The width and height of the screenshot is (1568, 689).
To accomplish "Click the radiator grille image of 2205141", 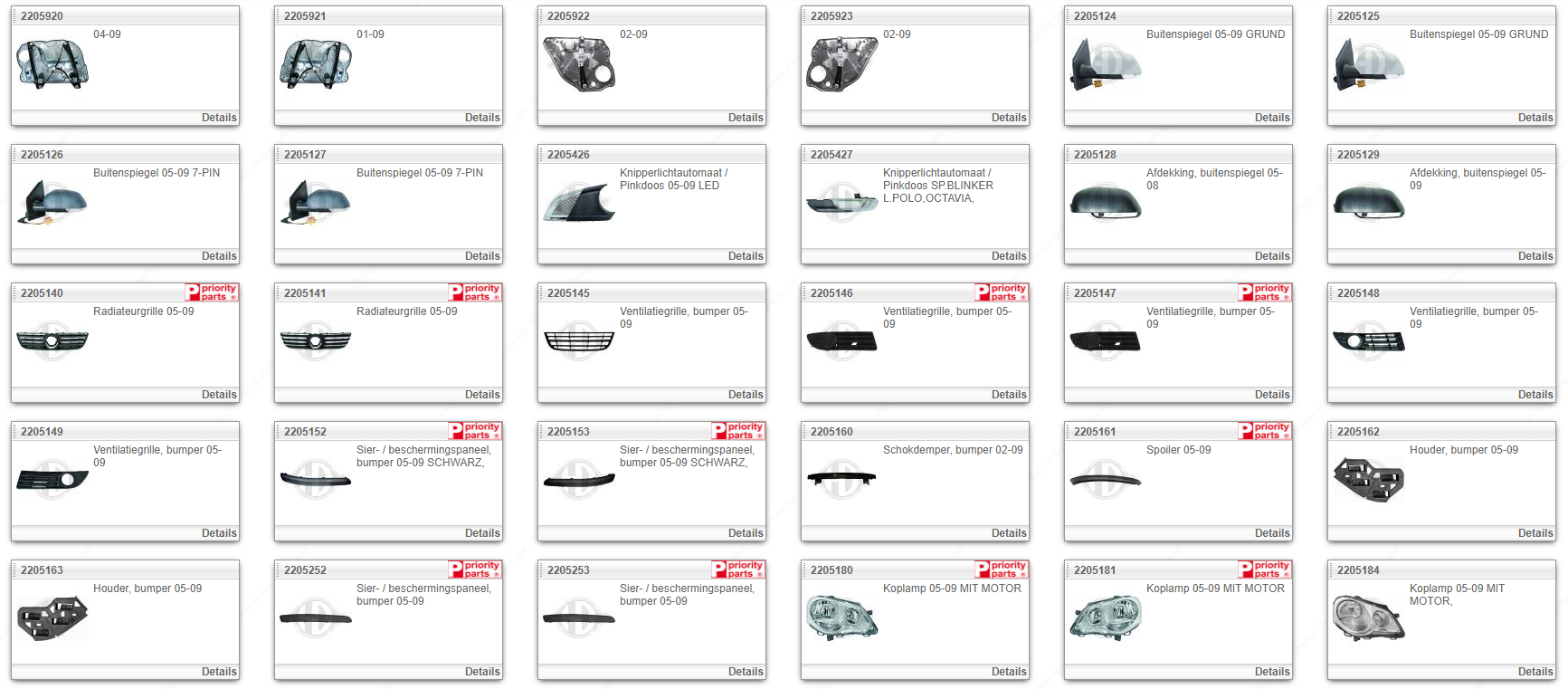I will pos(316,341).
